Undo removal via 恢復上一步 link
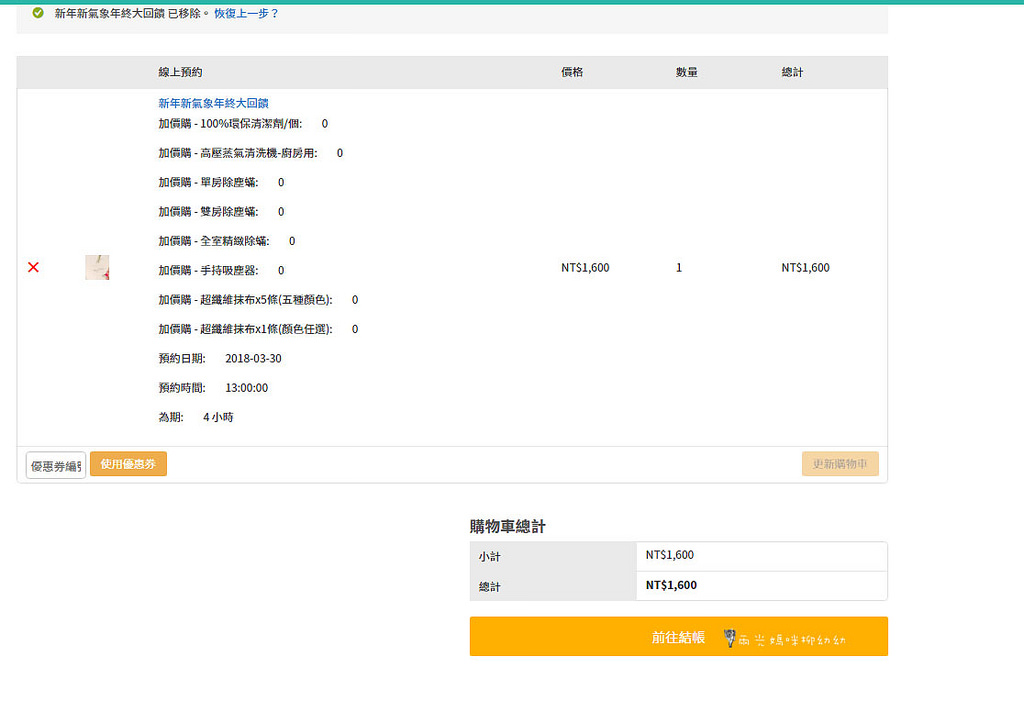 tap(246, 14)
